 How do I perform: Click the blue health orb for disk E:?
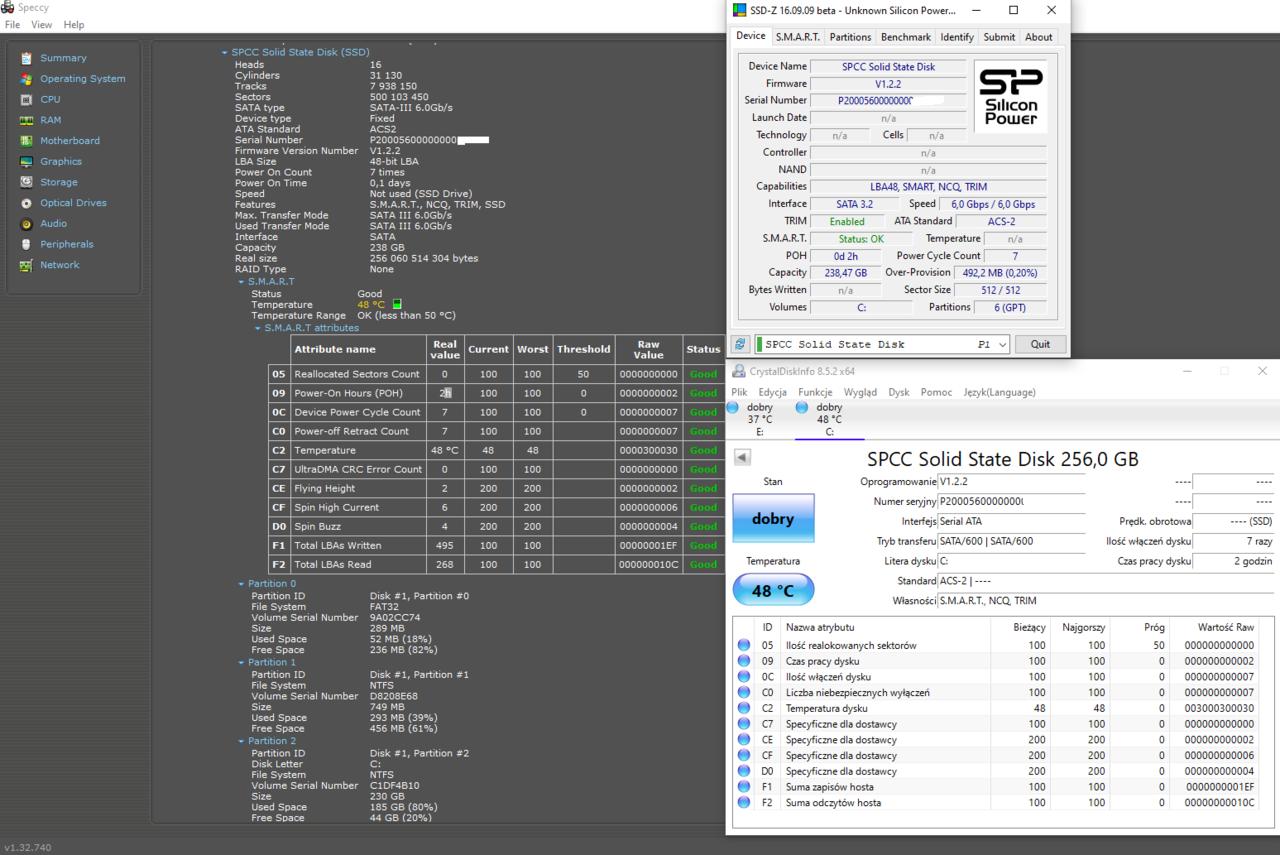click(x=733, y=408)
